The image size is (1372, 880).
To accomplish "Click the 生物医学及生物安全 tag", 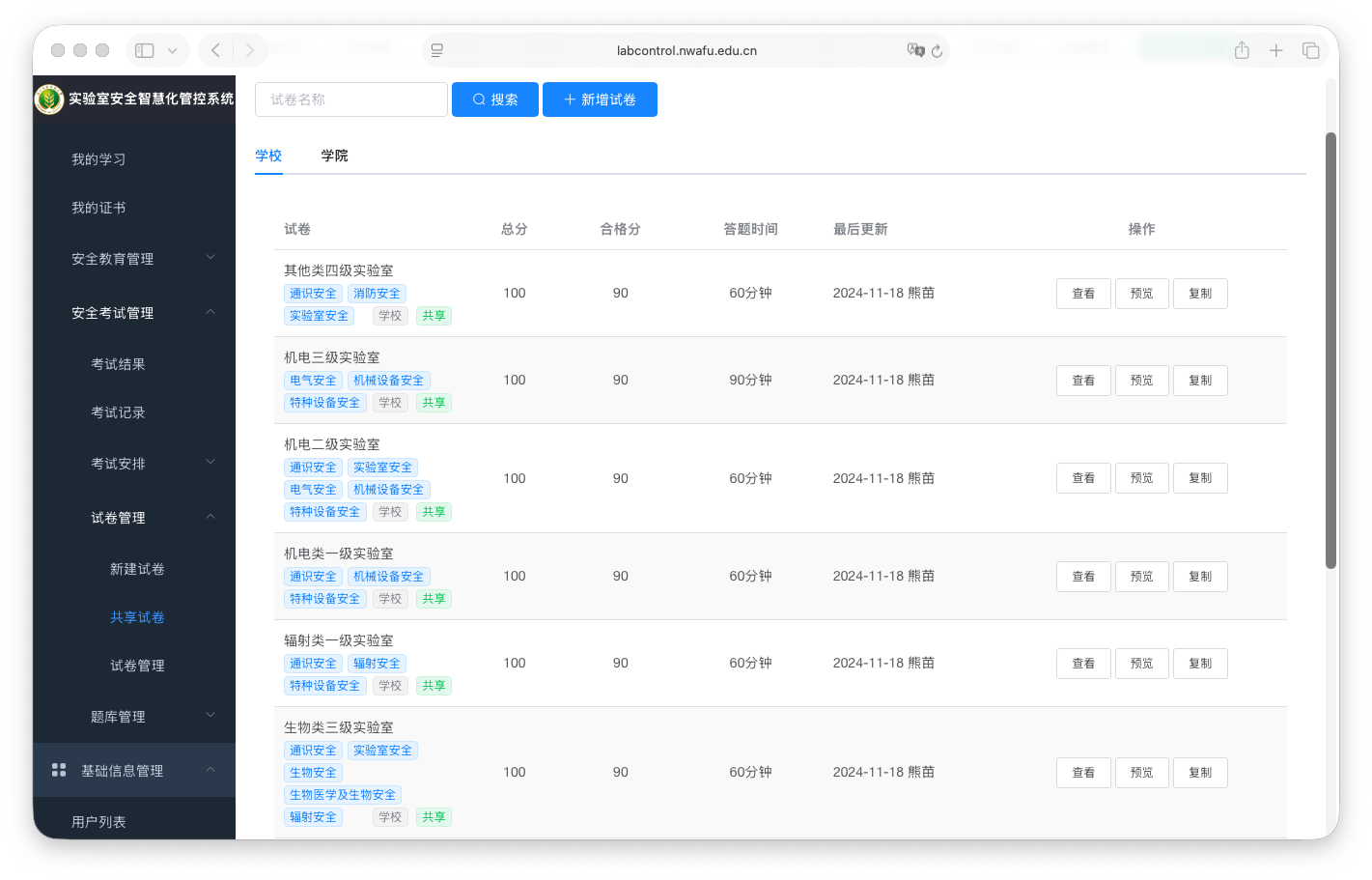I will tap(343, 795).
